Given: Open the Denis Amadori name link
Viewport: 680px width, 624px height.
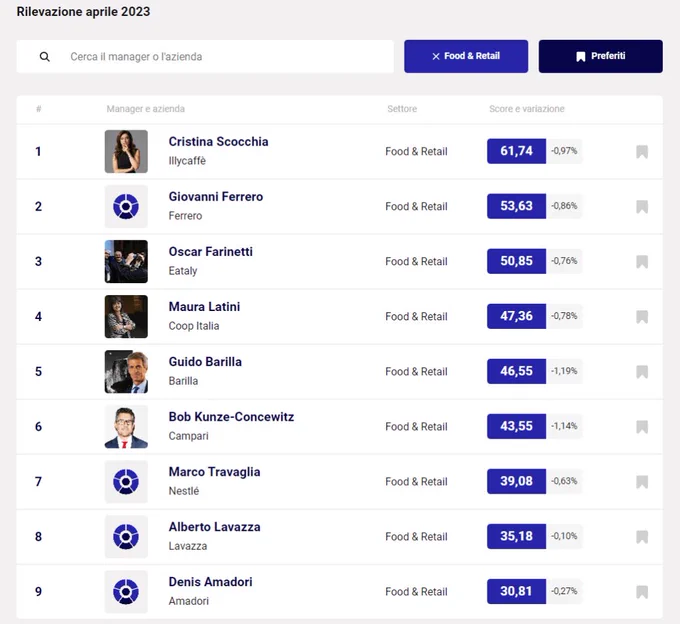Looking at the screenshot, I should 210,582.
